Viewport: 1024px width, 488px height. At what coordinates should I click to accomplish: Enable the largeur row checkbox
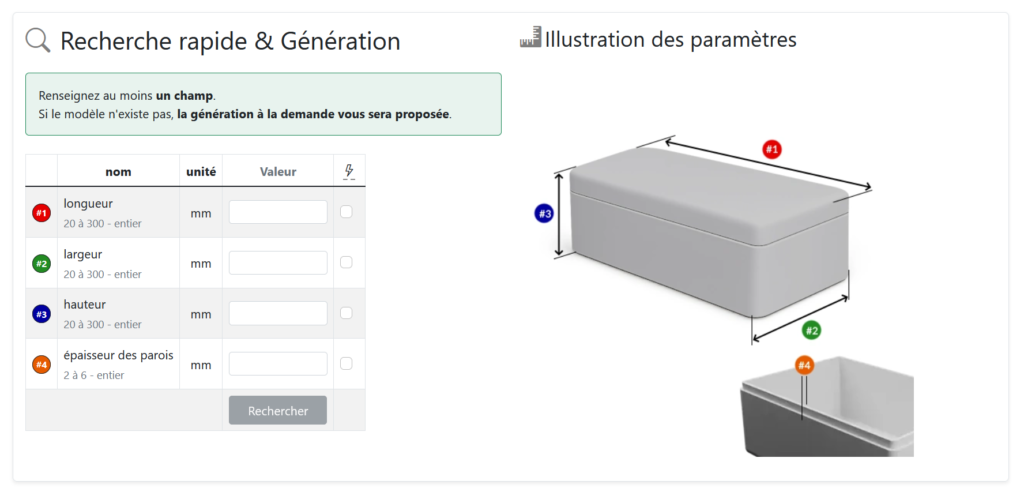(347, 262)
